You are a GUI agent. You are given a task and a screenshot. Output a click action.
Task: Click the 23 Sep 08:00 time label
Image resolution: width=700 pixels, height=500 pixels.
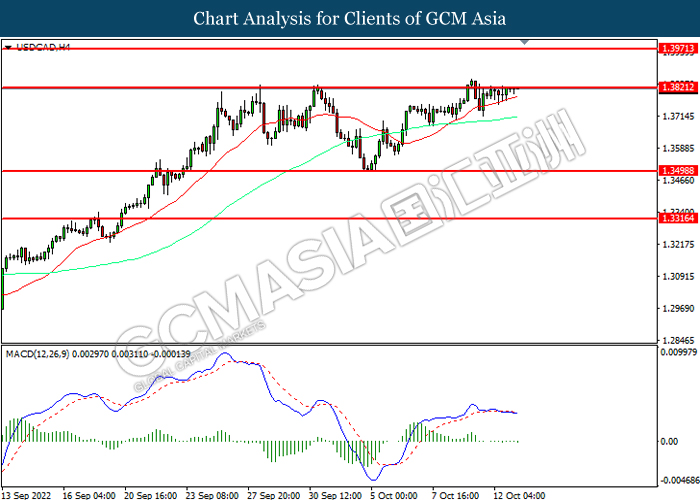212,495
